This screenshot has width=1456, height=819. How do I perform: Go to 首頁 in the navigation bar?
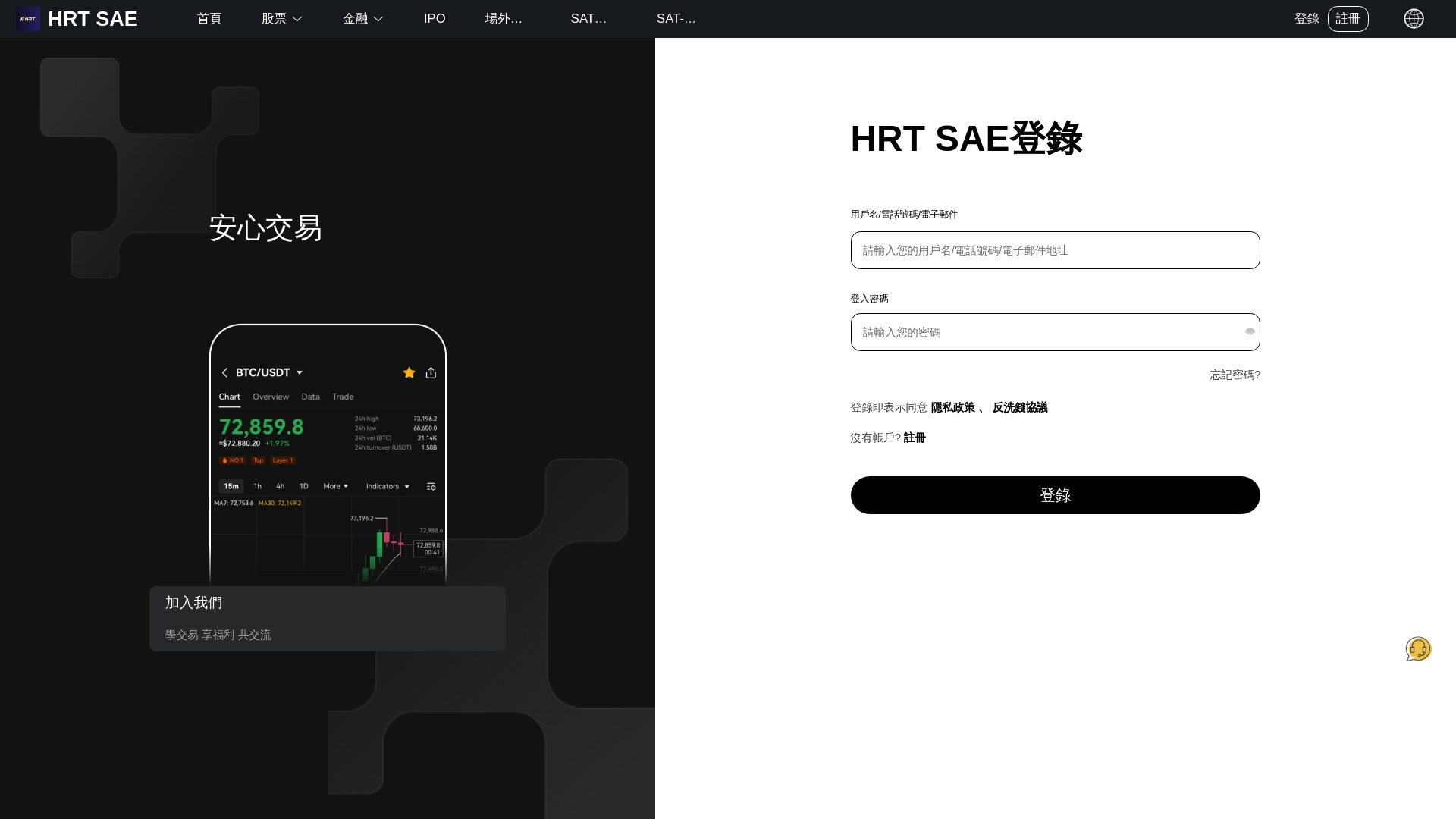pos(209,19)
